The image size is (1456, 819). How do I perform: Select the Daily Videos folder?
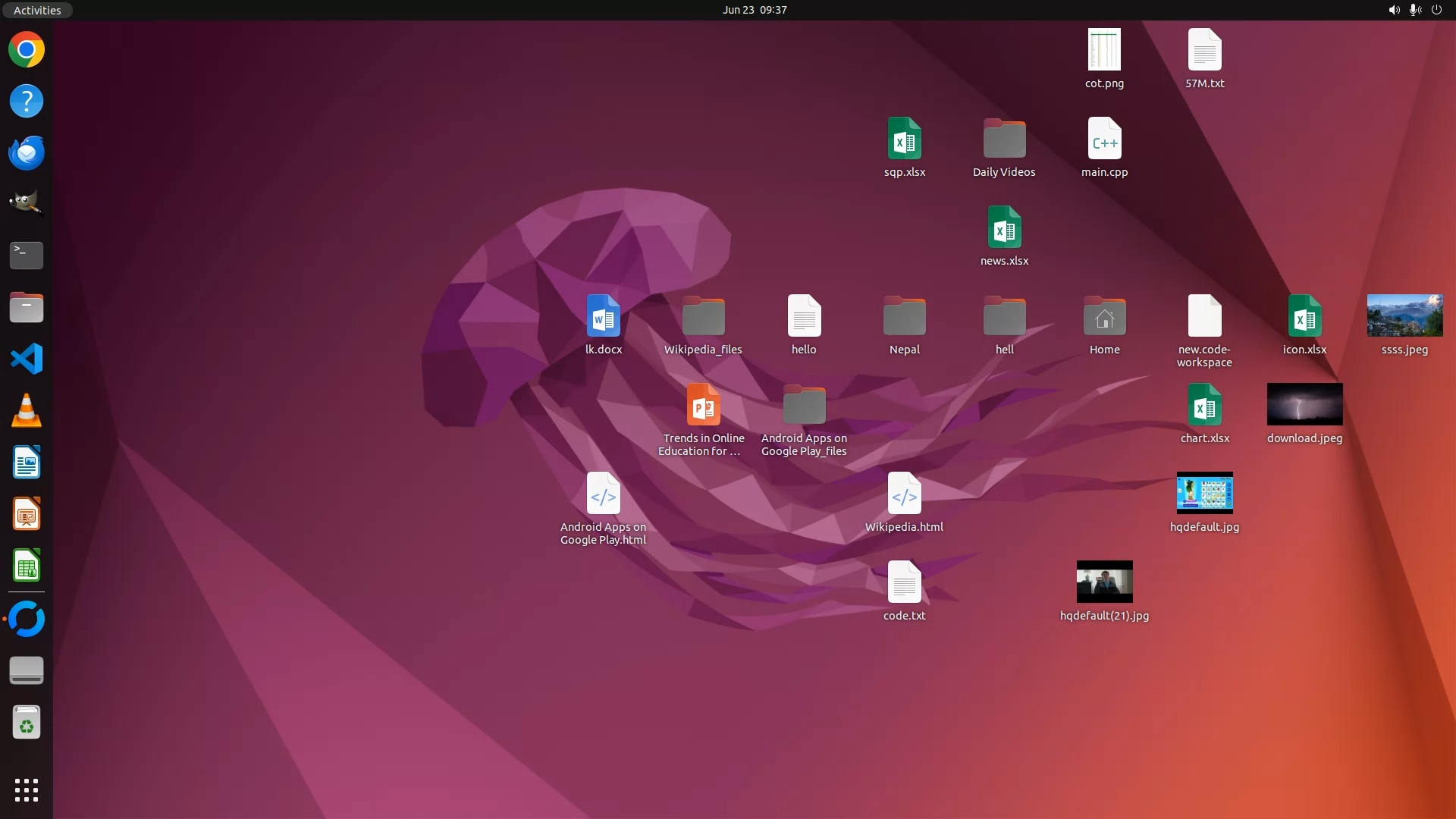coord(1004,139)
